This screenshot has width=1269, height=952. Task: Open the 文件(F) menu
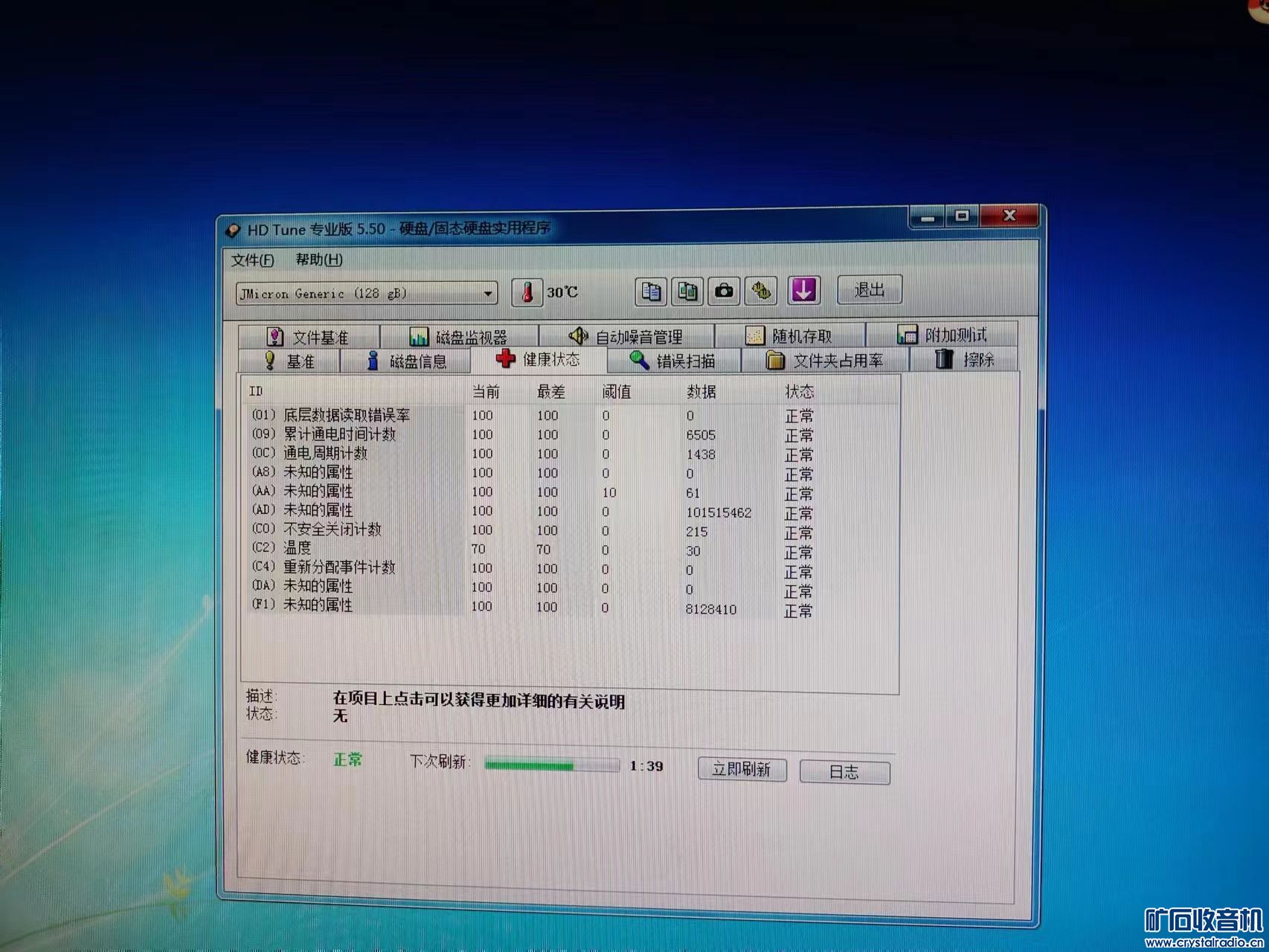click(253, 260)
